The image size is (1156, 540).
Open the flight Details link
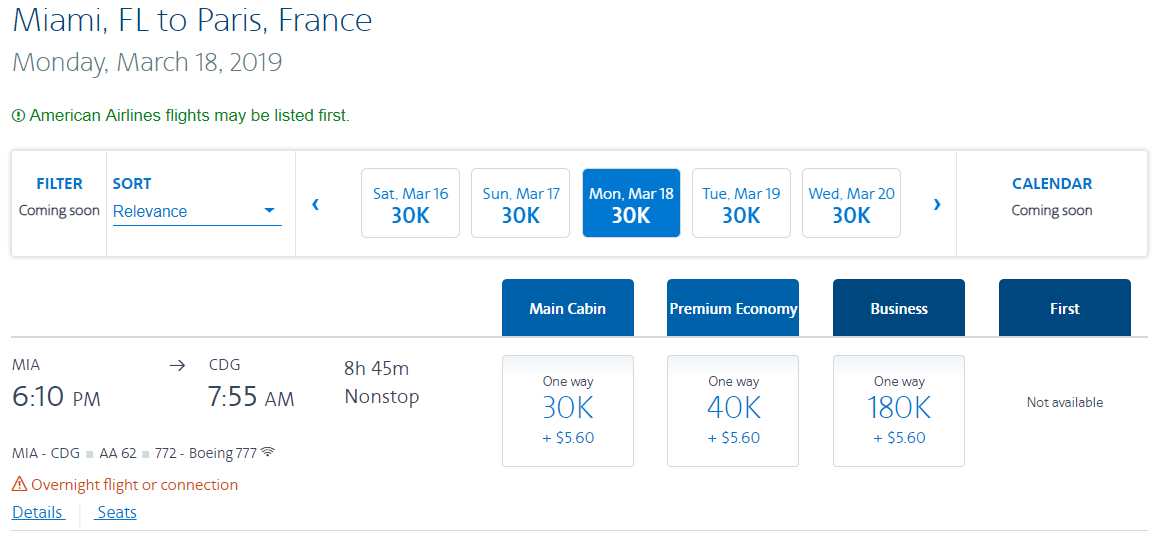38,513
